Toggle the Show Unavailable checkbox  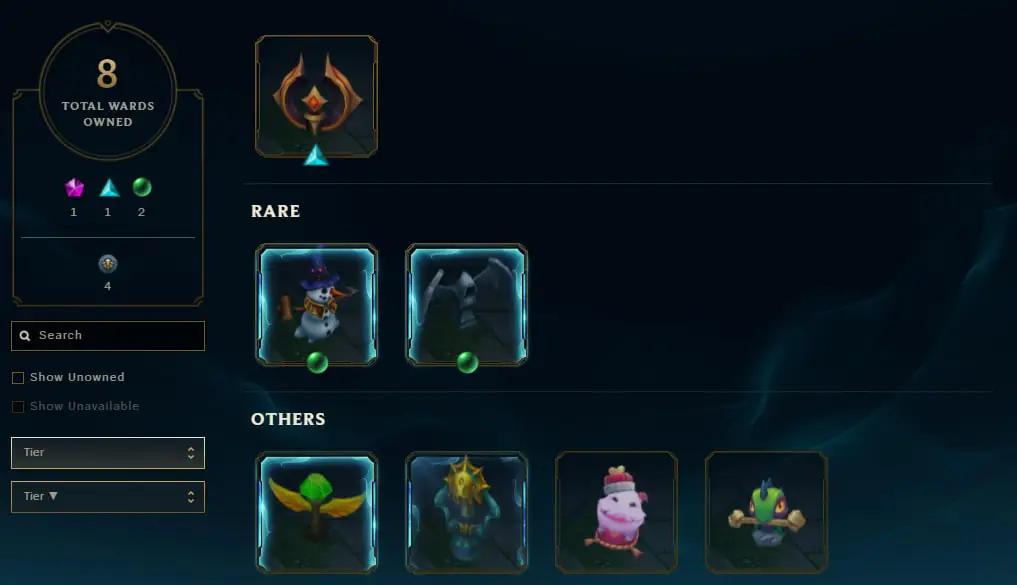coord(18,407)
